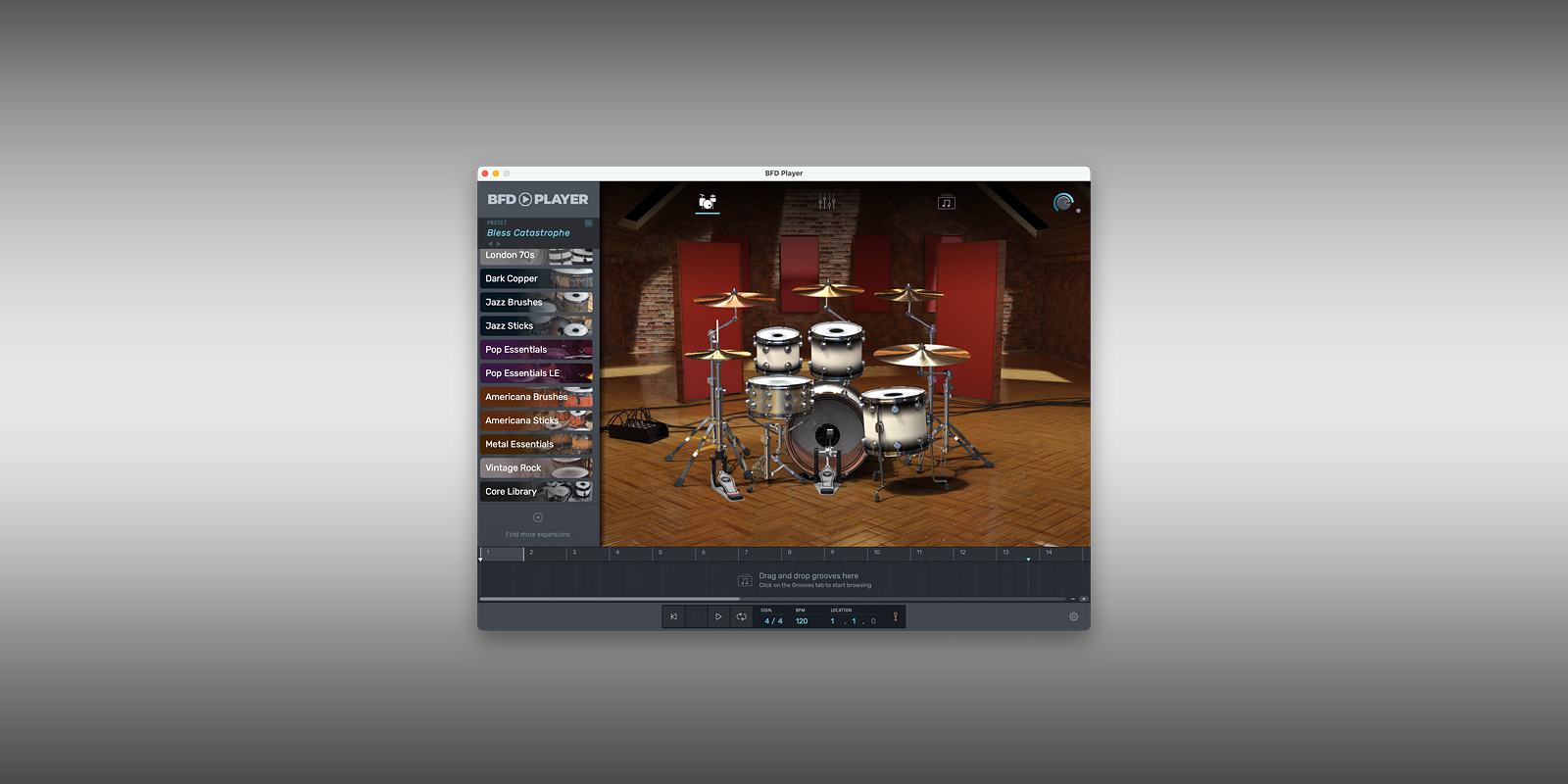This screenshot has width=1568, height=784.
Task: Expand the Pop Essentials LE chevron
Action: 583,373
